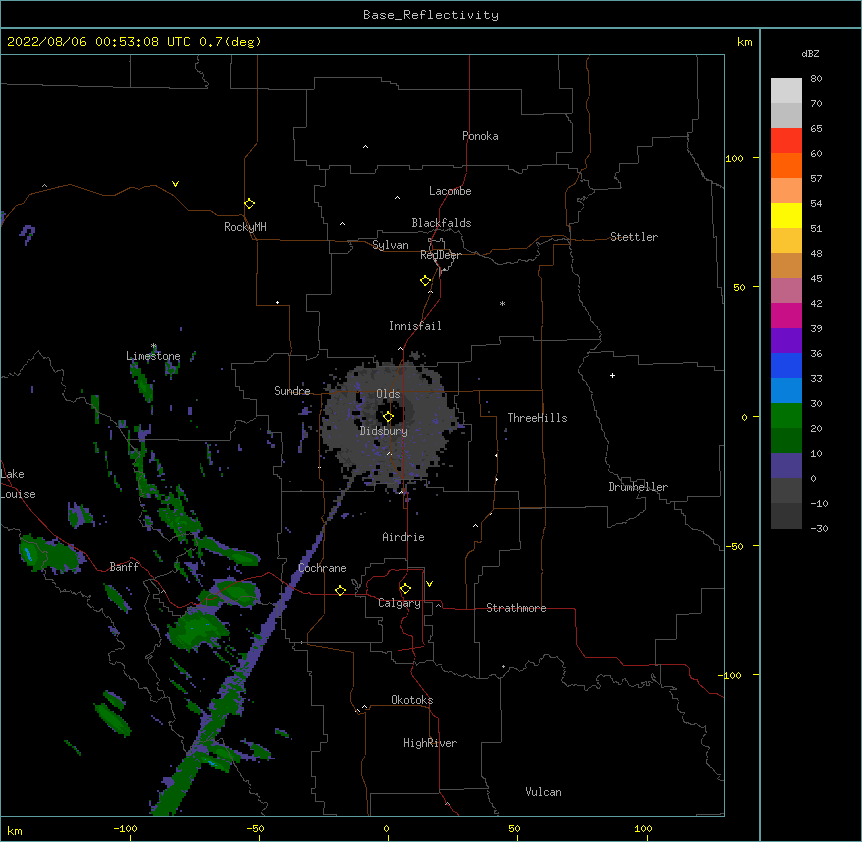The width and height of the screenshot is (862, 842).
Task: Click the 100 tick on the right axis
Action: click(734, 158)
